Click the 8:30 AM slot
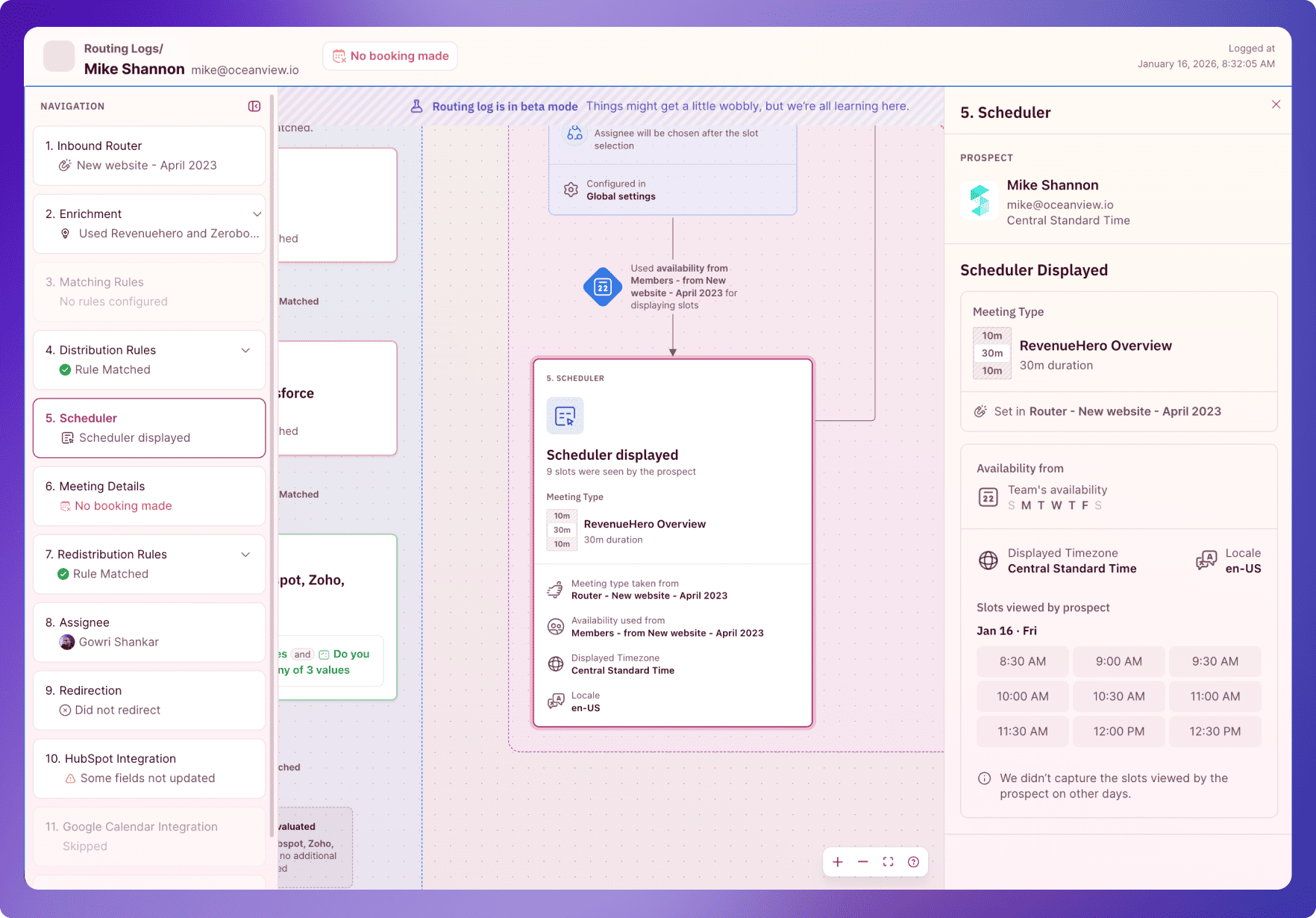Screen dimensions: 1316x918 pyautogui.click(x=1023, y=661)
